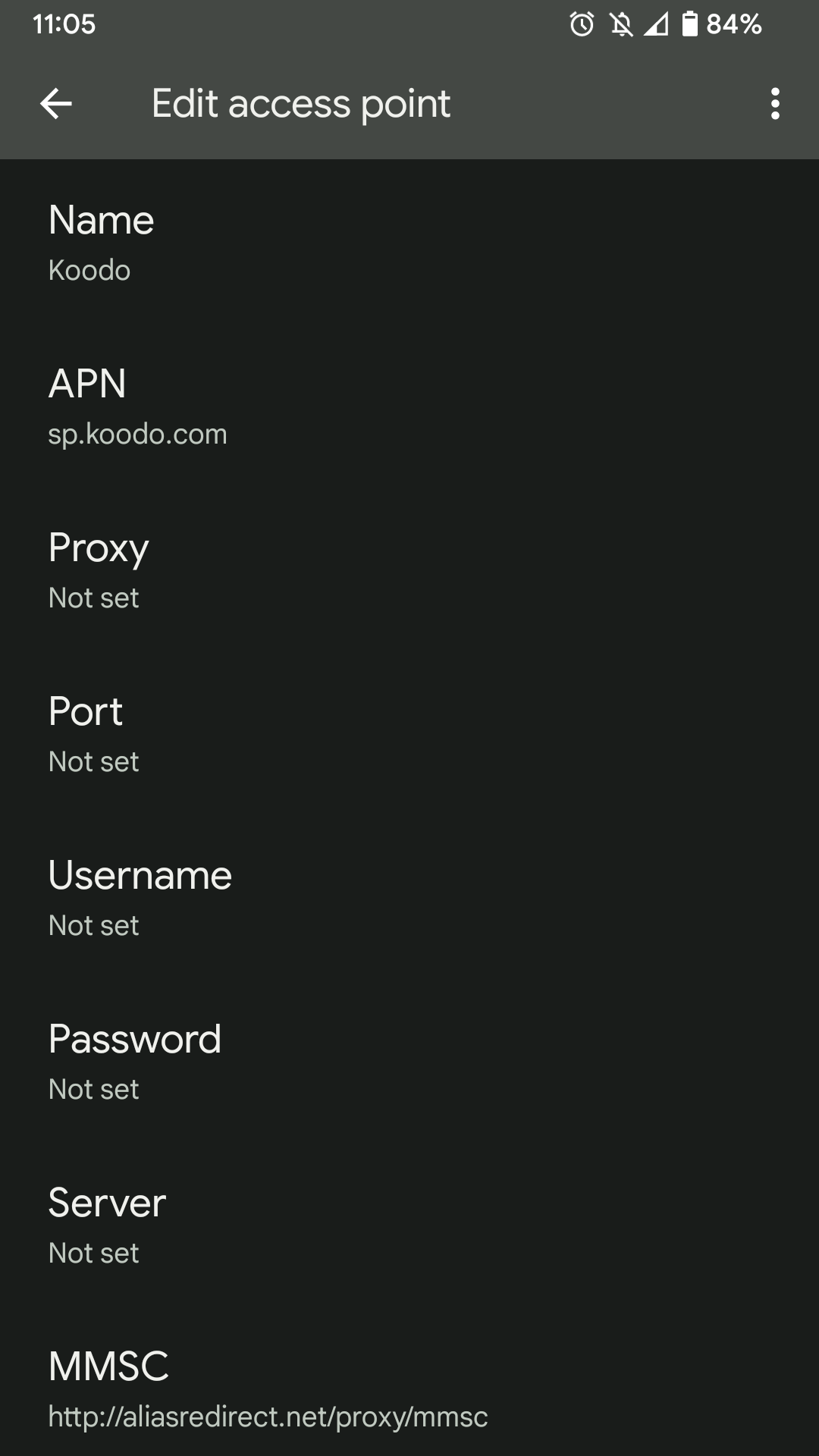Image resolution: width=819 pixels, height=1456 pixels.
Task: Tap the Edit access point title
Action: click(x=300, y=104)
